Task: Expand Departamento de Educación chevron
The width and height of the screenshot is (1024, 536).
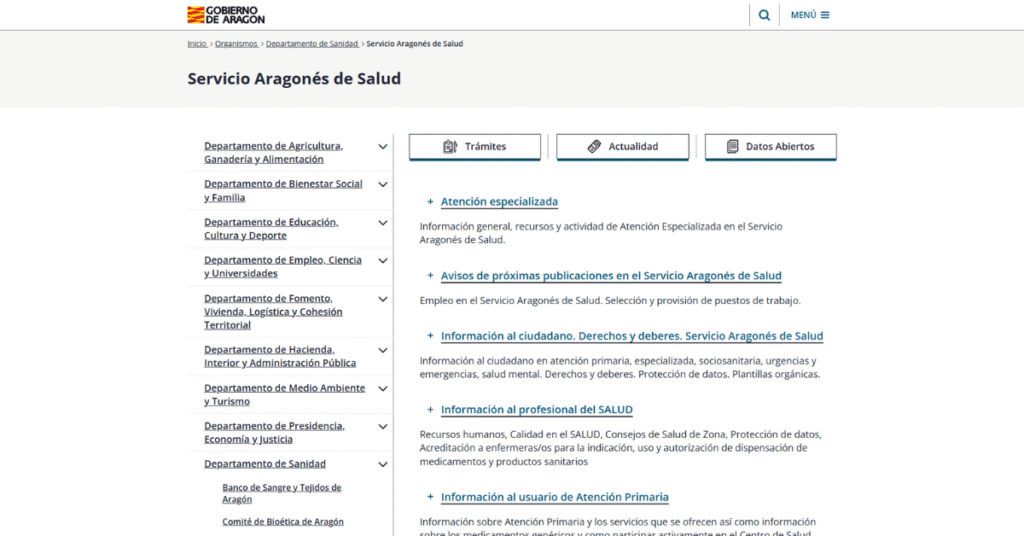Action: pyautogui.click(x=383, y=223)
